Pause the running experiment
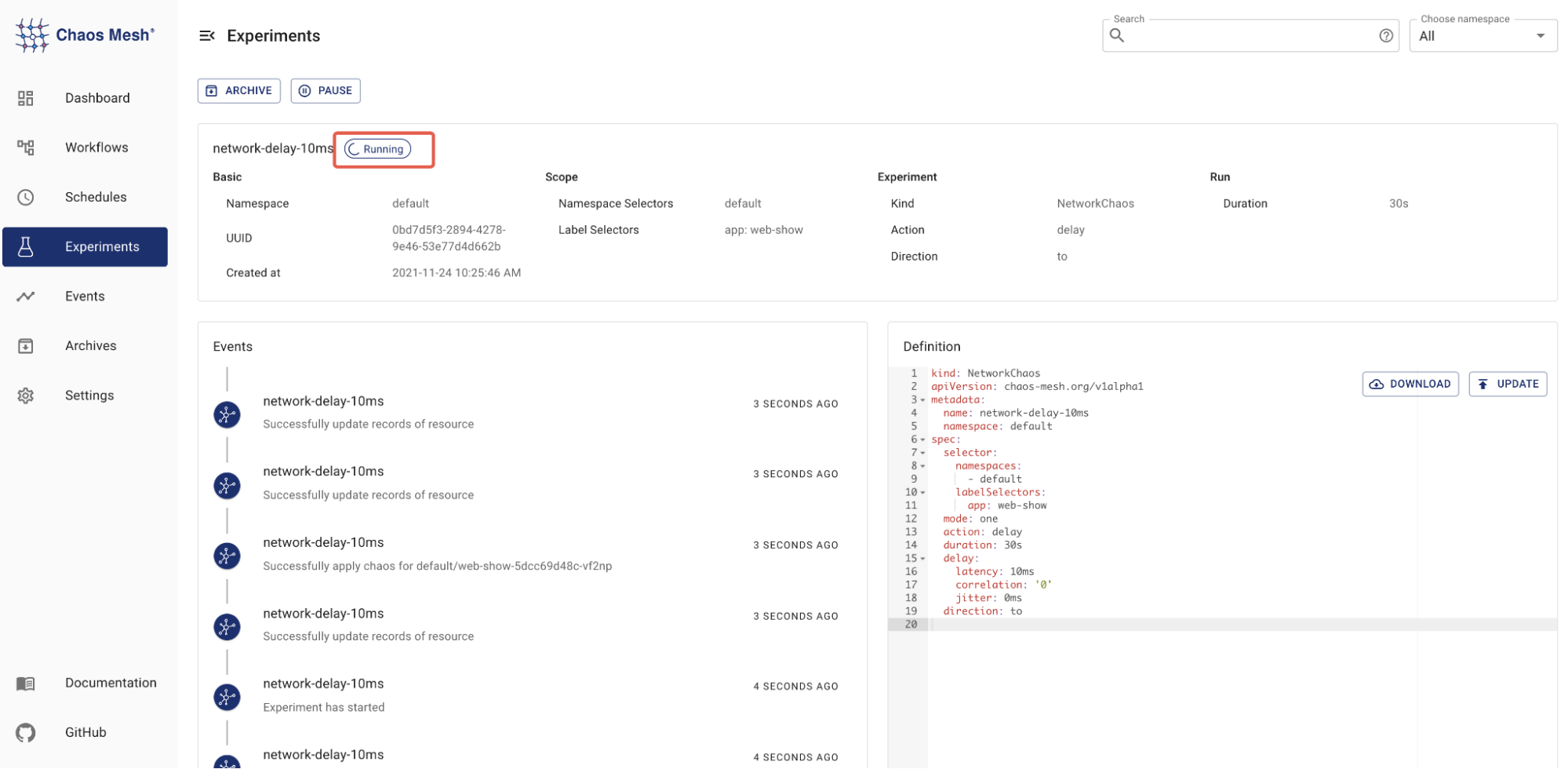Viewport: 1568px width, 769px height. pos(326,91)
